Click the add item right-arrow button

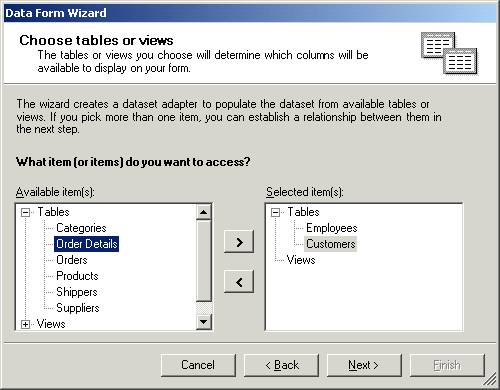(239, 242)
